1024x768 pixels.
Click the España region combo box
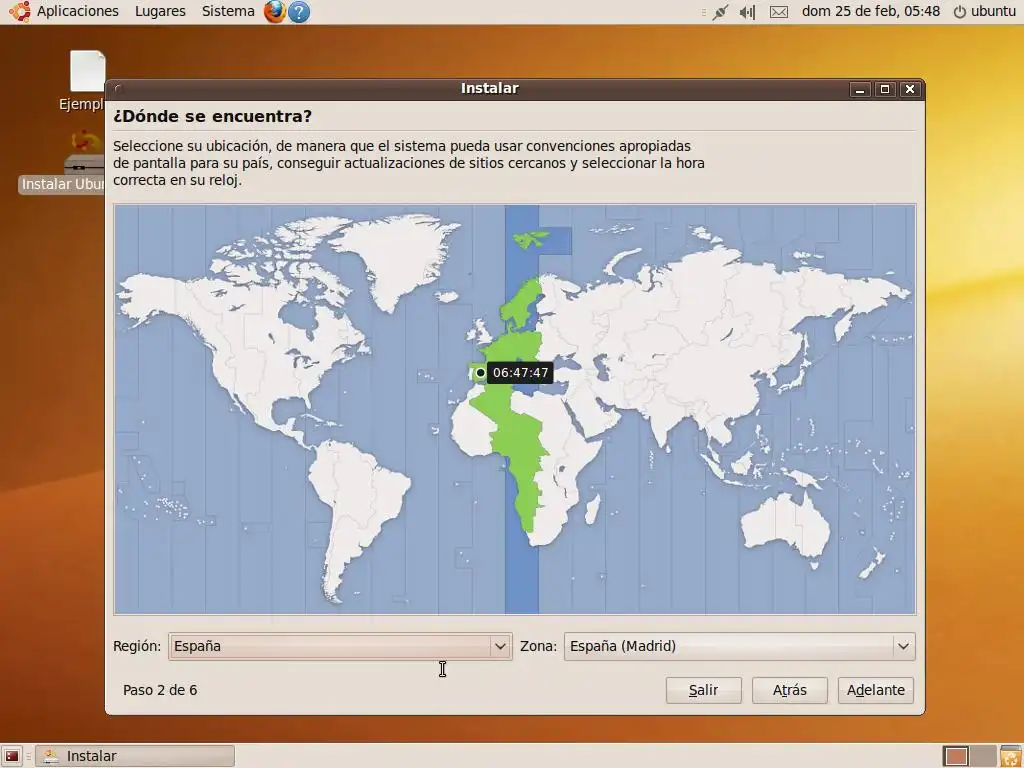click(x=340, y=647)
